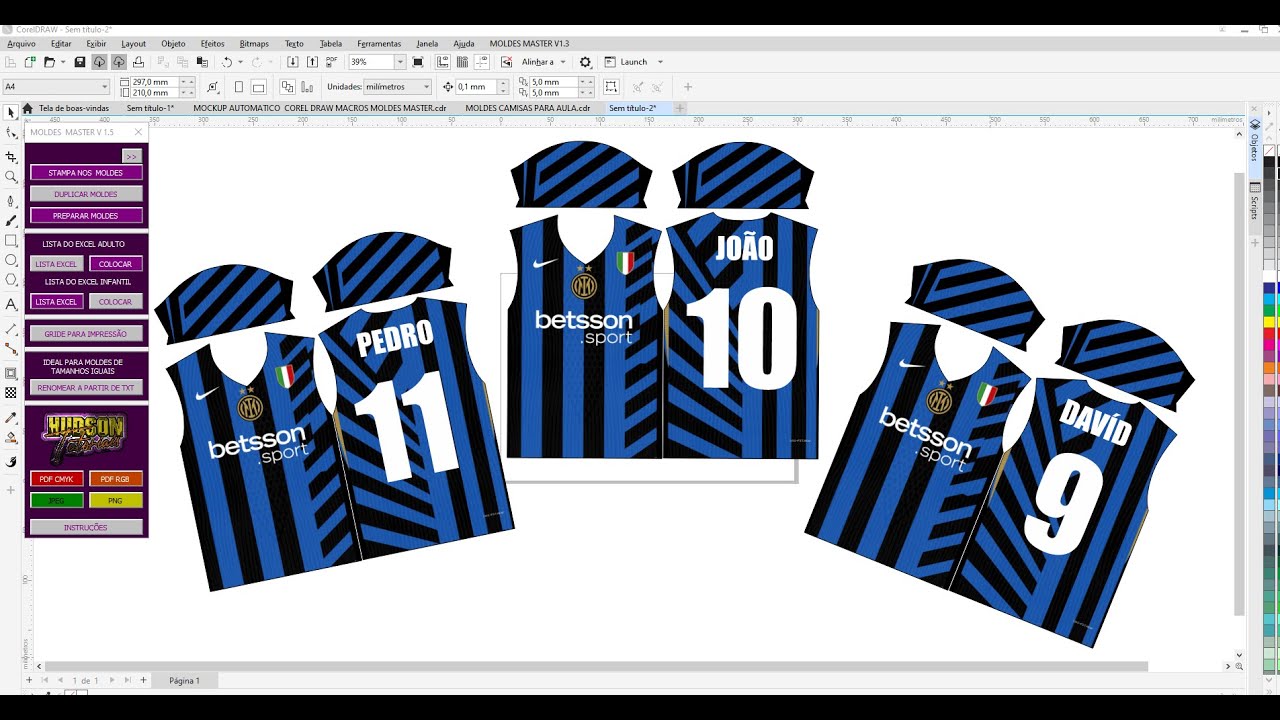The image size is (1280, 720).
Task: Choose the Artistic Media brush tool
Action: click(11, 220)
